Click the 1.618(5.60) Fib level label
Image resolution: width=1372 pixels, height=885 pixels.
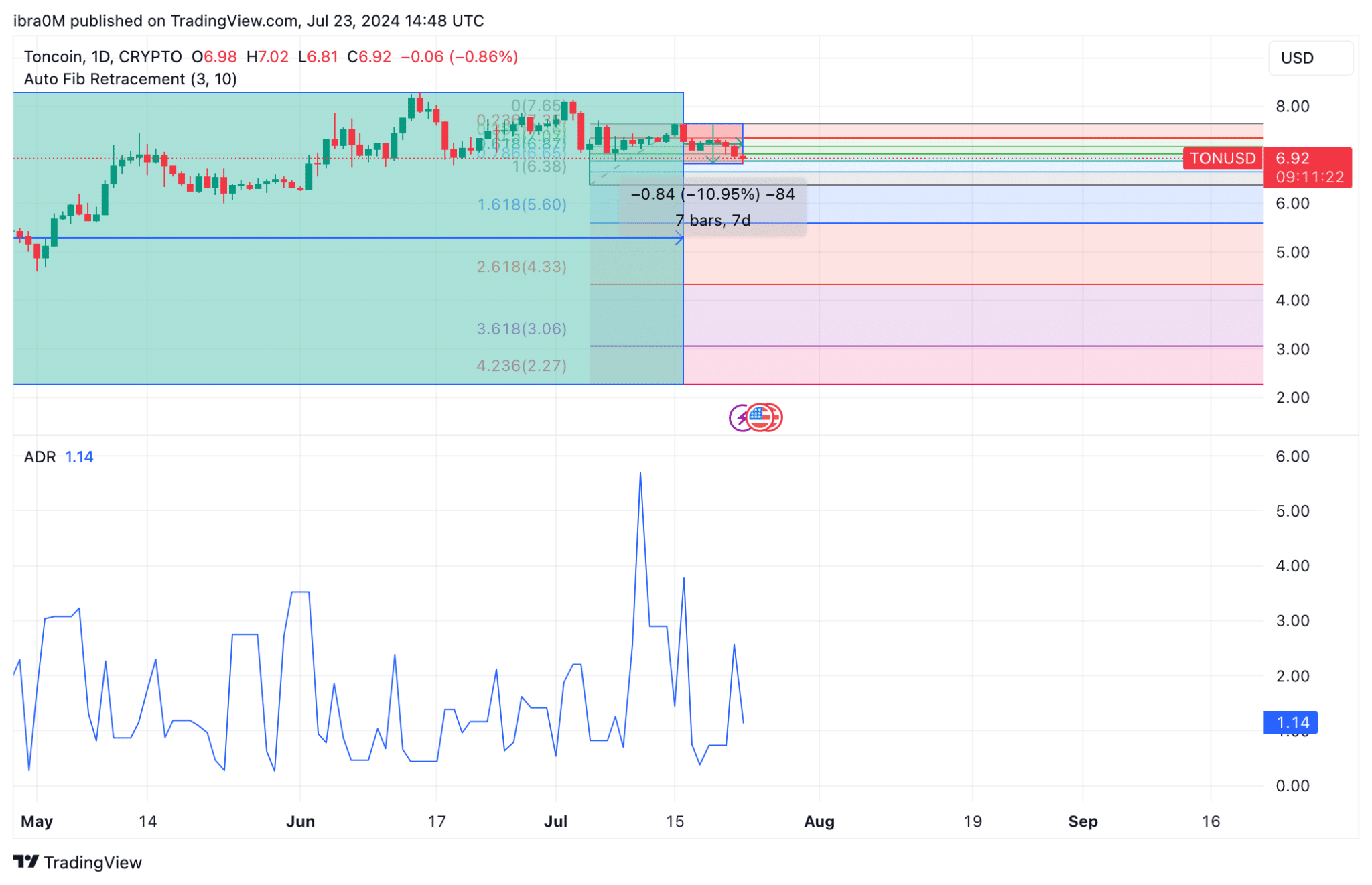[521, 204]
